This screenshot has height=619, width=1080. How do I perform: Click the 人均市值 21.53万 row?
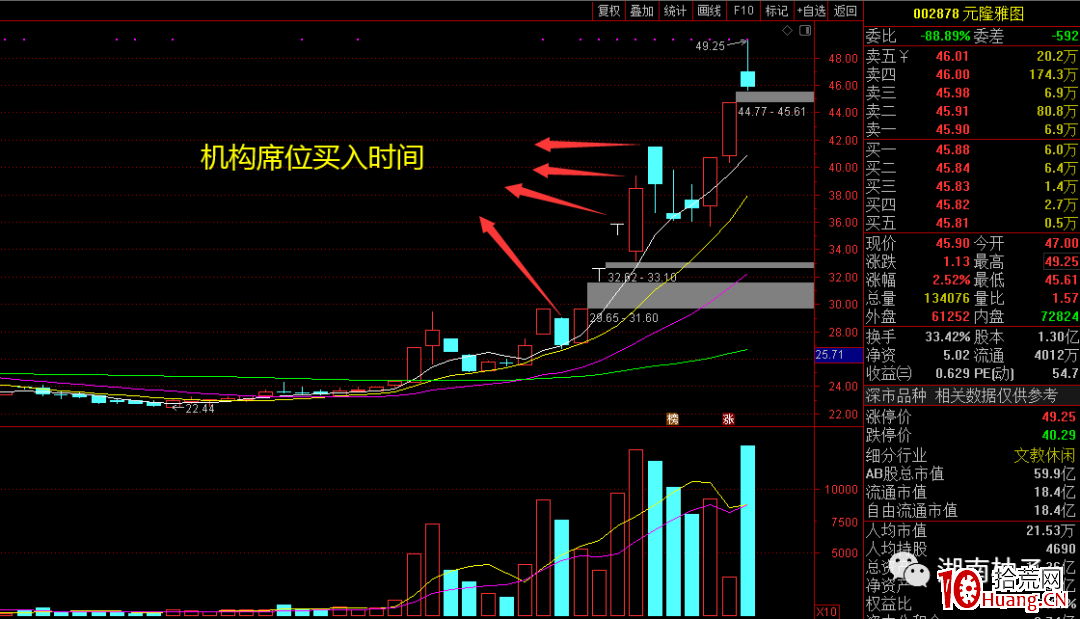[970, 530]
